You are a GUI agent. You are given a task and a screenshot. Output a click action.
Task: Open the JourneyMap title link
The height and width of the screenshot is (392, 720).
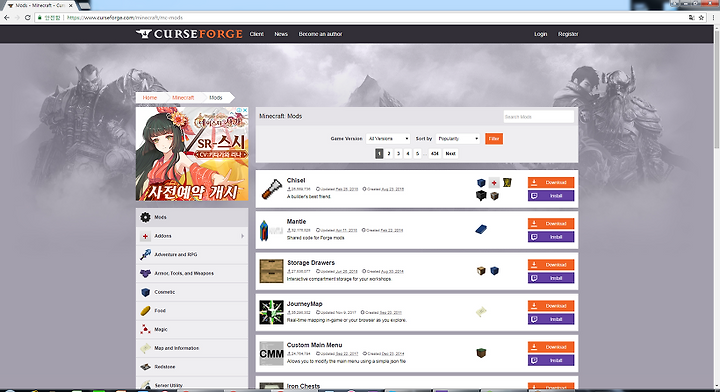(x=304, y=304)
